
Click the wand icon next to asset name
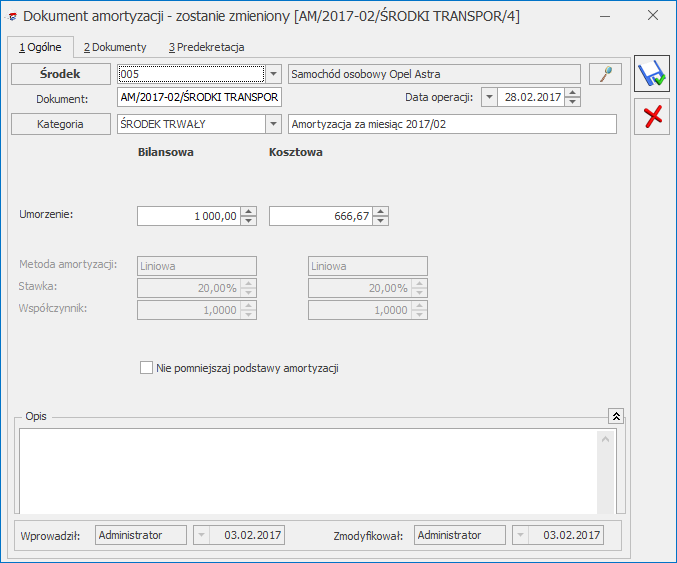pyautogui.click(x=604, y=74)
